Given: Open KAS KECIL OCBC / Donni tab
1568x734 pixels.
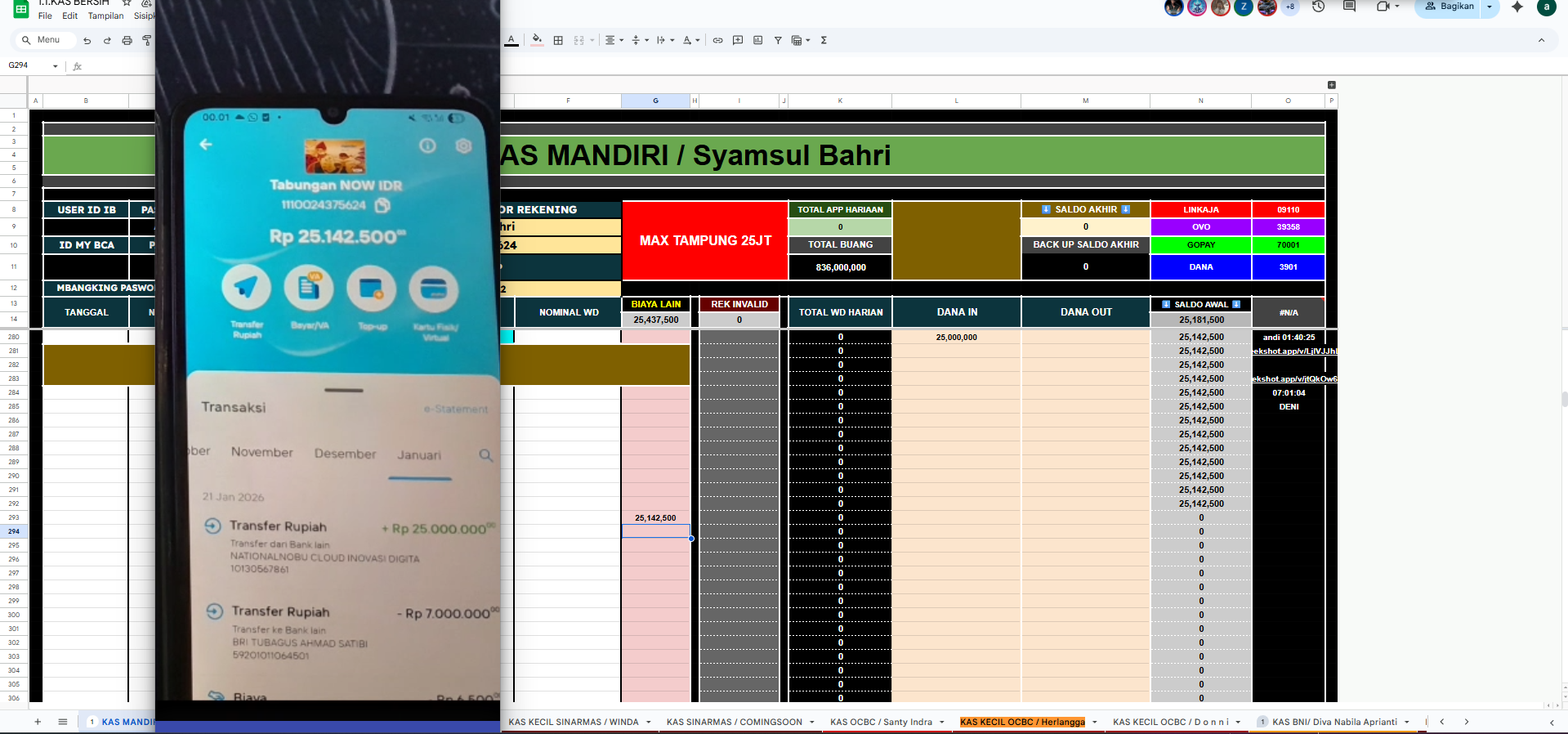Looking at the screenshot, I should point(1170,722).
